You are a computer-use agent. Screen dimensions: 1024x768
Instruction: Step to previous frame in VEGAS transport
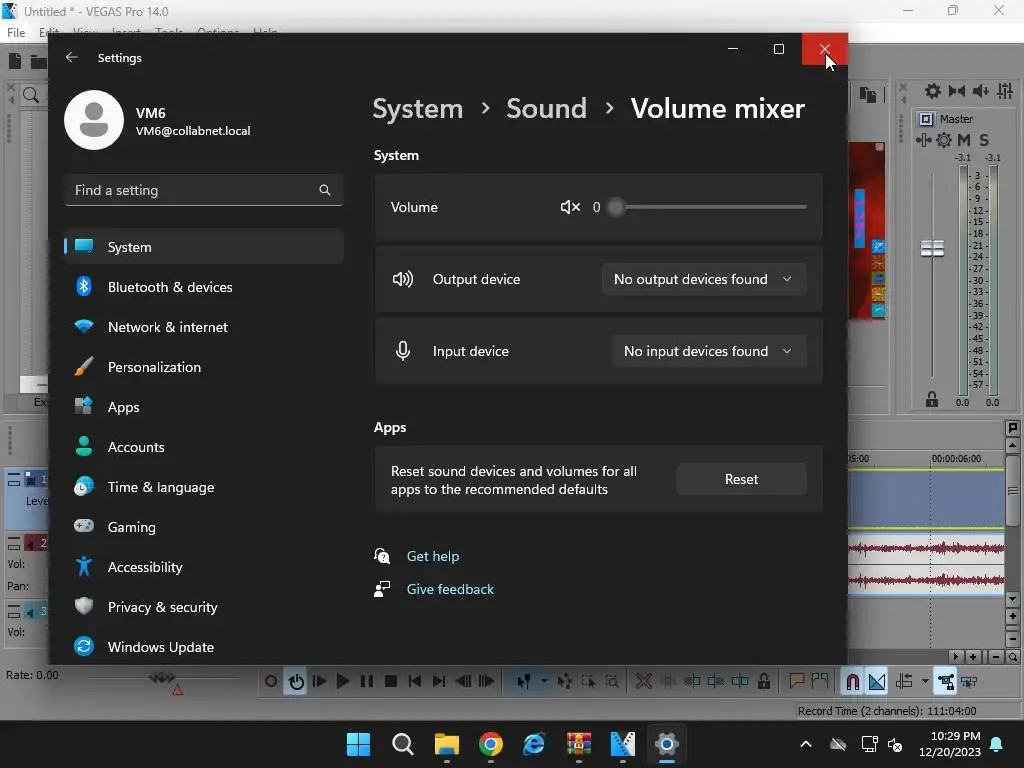tap(463, 681)
